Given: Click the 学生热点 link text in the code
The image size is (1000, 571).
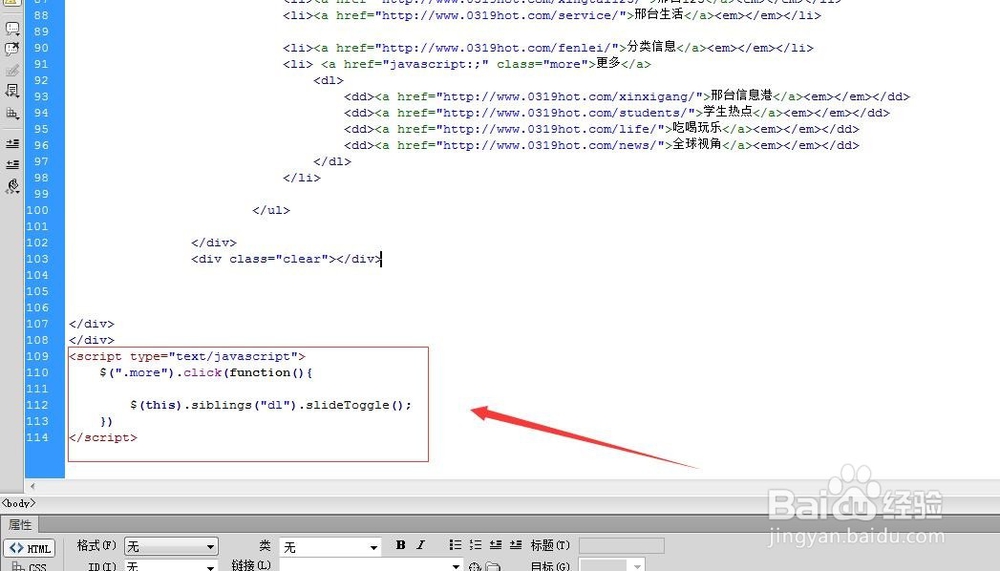Looking at the screenshot, I should pyautogui.click(x=728, y=112).
